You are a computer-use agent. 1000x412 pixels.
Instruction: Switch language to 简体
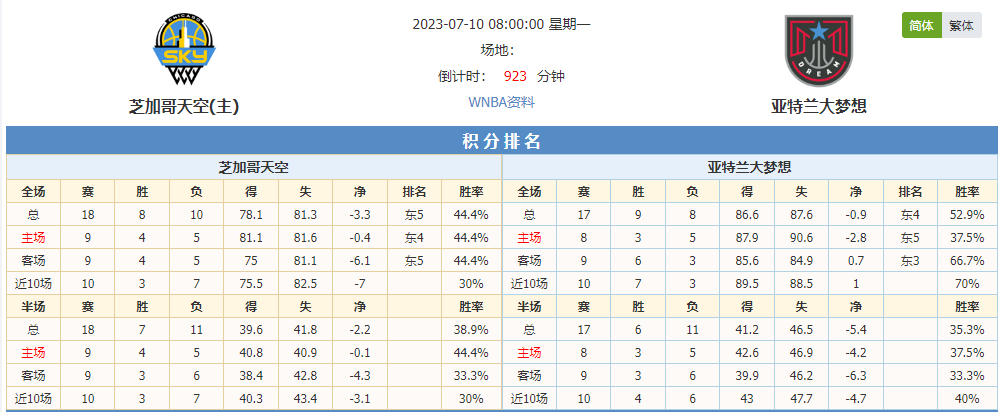(x=922, y=26)
